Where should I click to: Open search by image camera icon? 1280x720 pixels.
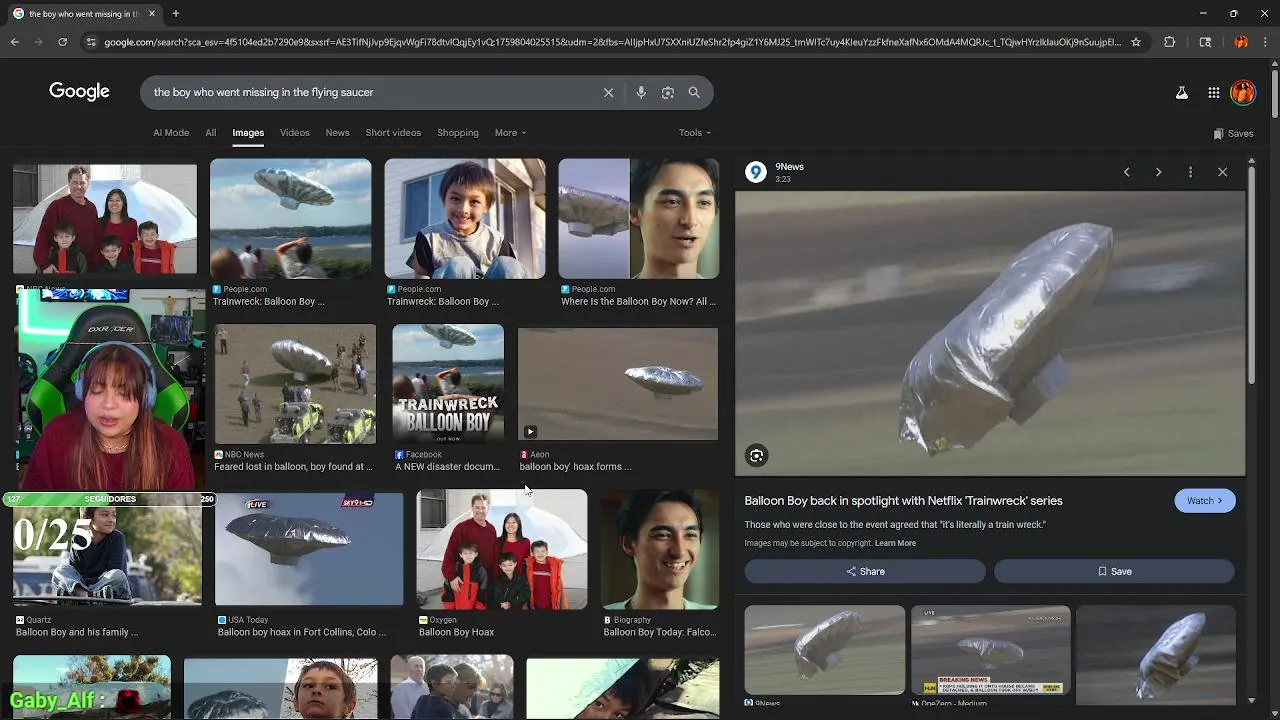point(668,92)
